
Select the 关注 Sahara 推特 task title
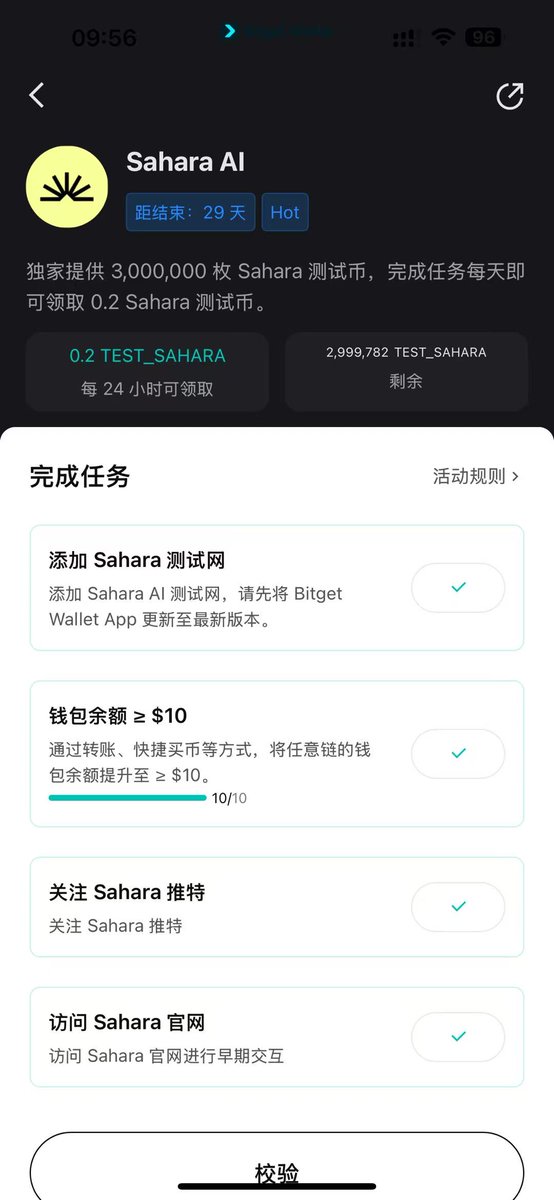click(127, 892)
